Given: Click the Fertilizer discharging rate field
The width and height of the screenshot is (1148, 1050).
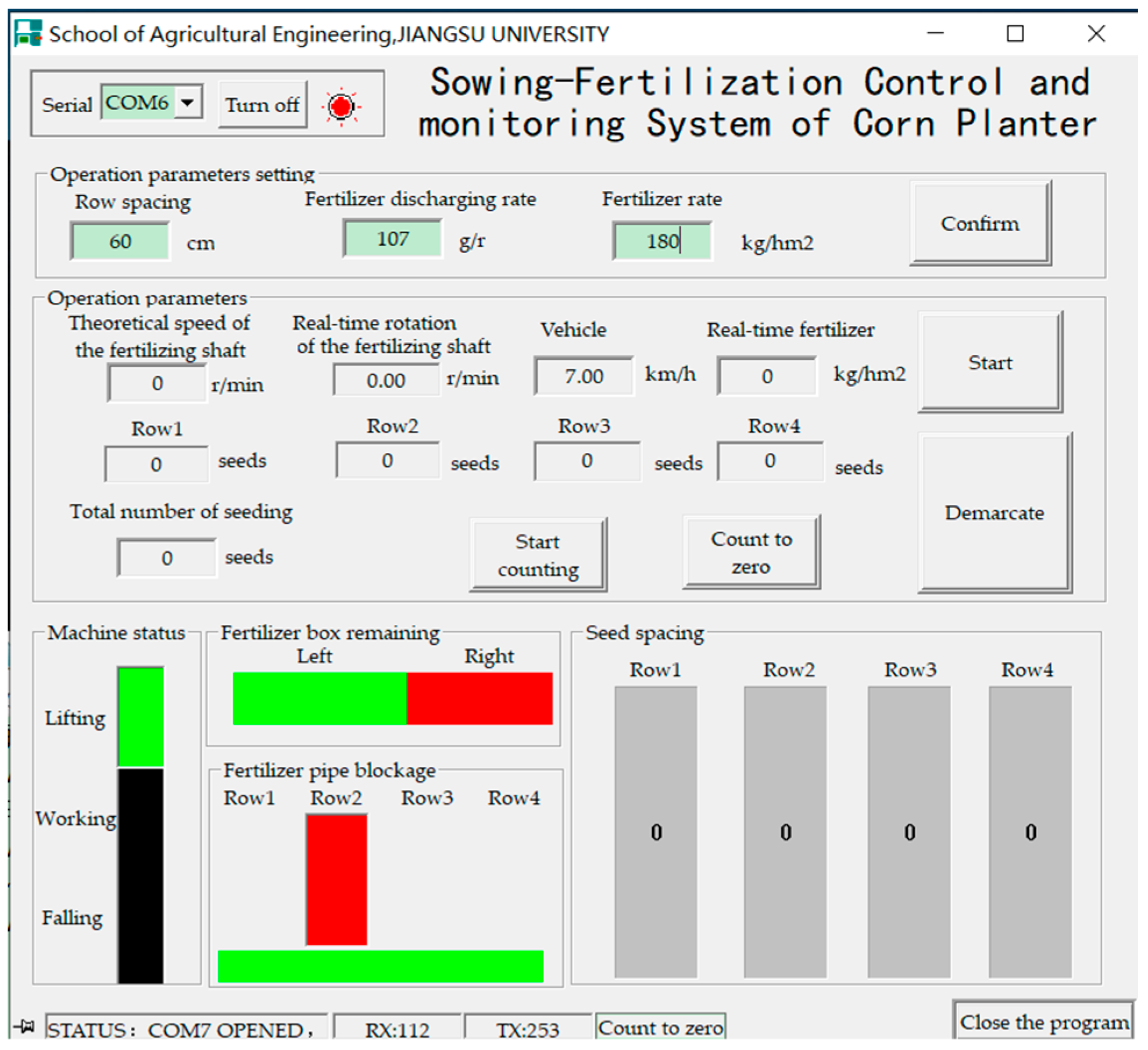Looking at the screenshot, I should pos(392,238).
